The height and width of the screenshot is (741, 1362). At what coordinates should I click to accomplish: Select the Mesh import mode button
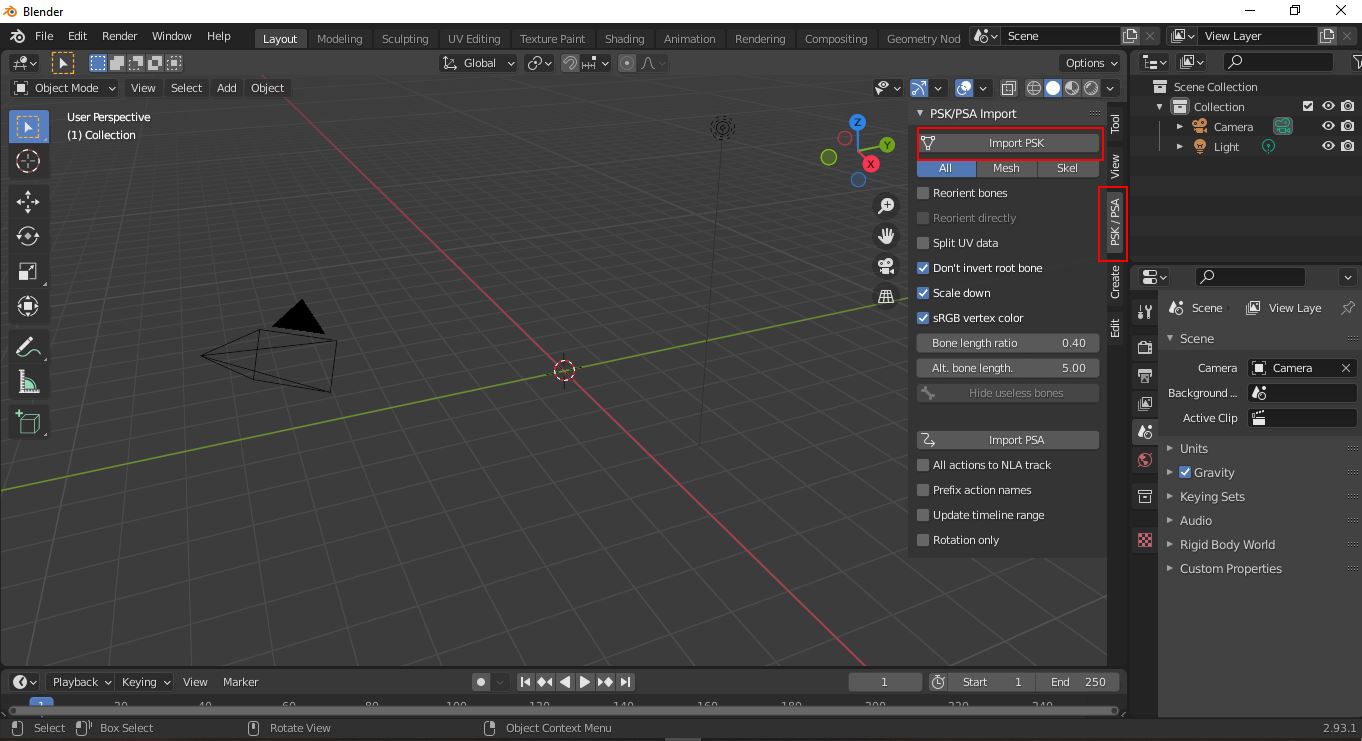1006,168
